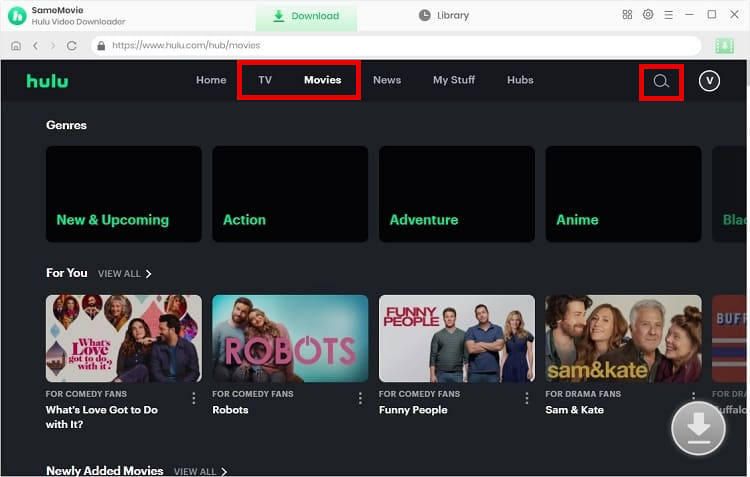Open the Robots movie thumbnail

tap(290, 338)
